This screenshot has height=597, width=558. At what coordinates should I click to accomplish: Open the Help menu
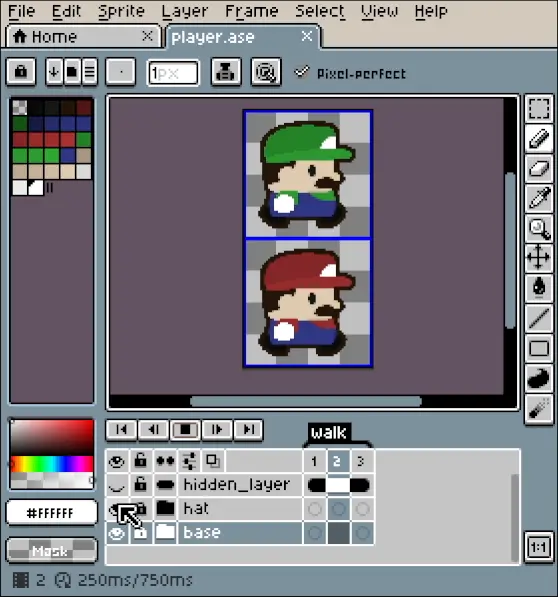(431, 11)
